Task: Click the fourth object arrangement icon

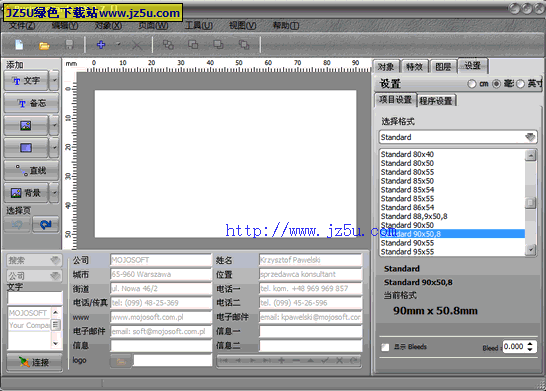Action: click(x=244, y=45)
